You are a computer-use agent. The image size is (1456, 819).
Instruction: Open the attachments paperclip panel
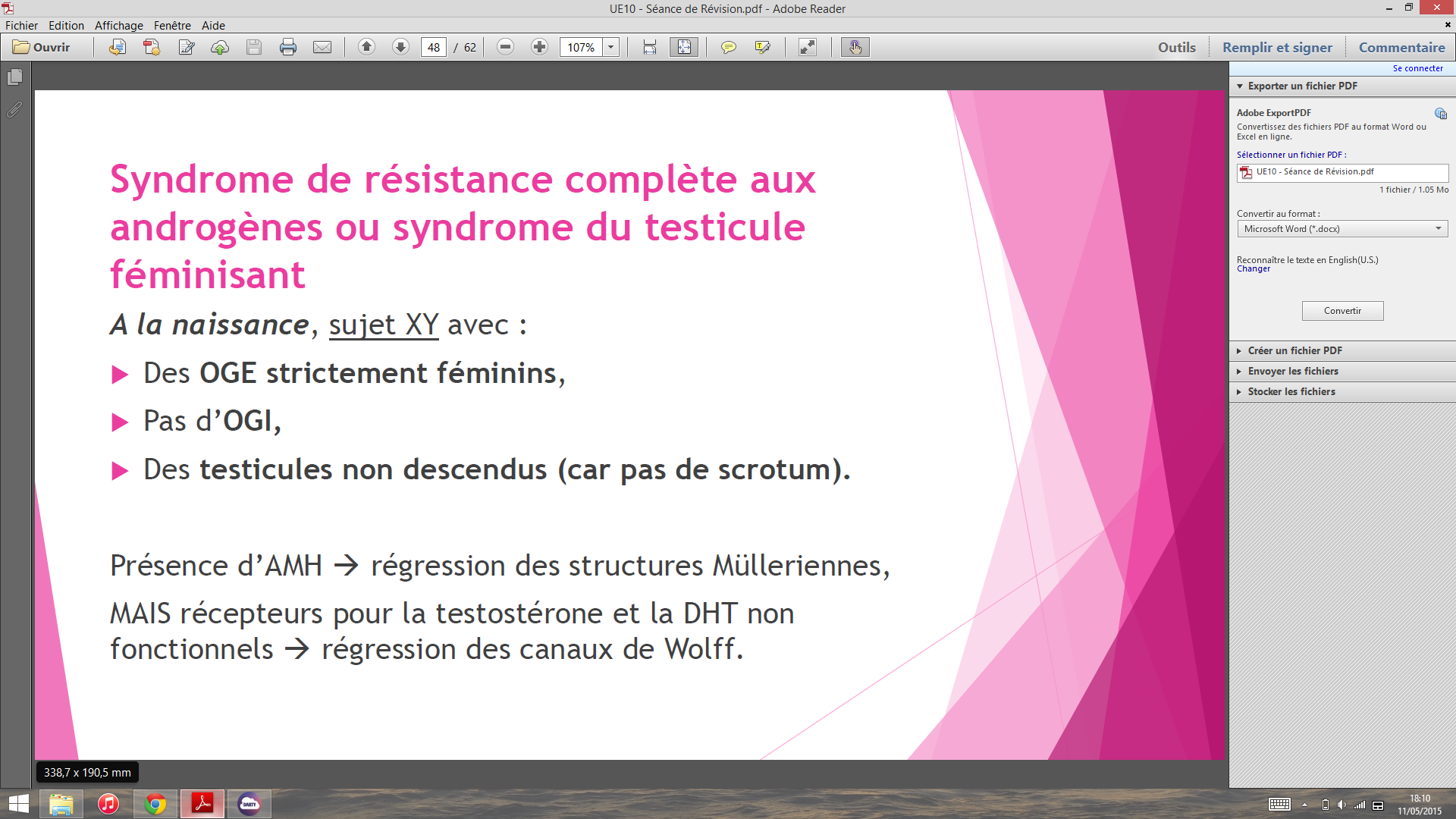tap(14, 110)
